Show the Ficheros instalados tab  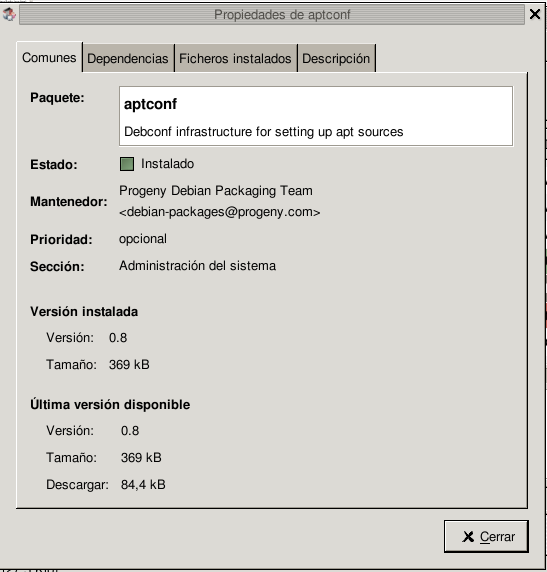point(235,58)
